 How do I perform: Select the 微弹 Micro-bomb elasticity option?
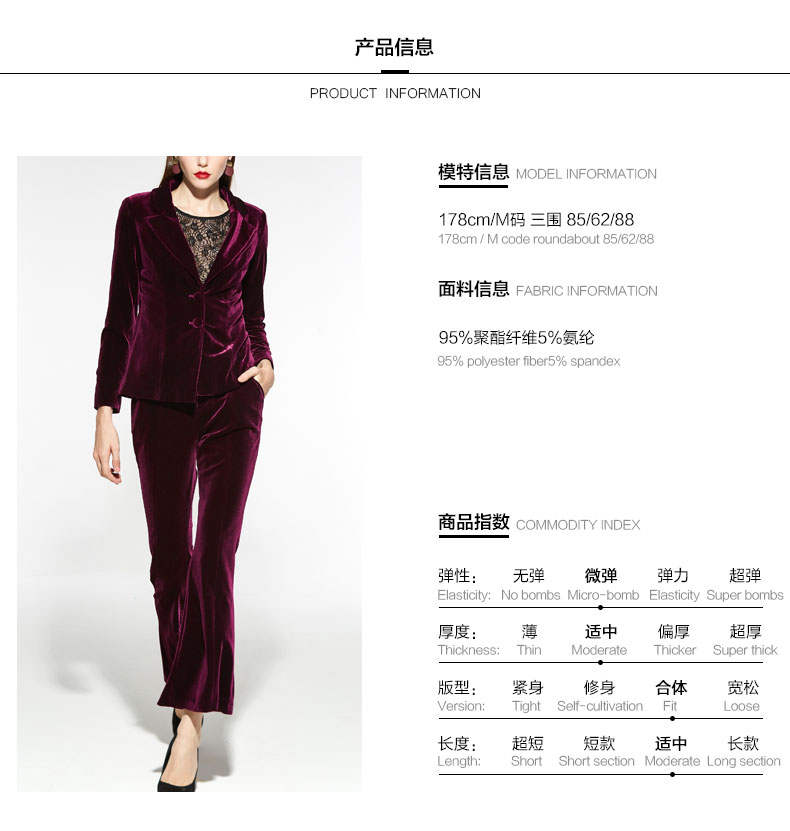click(x=602, y=584)
